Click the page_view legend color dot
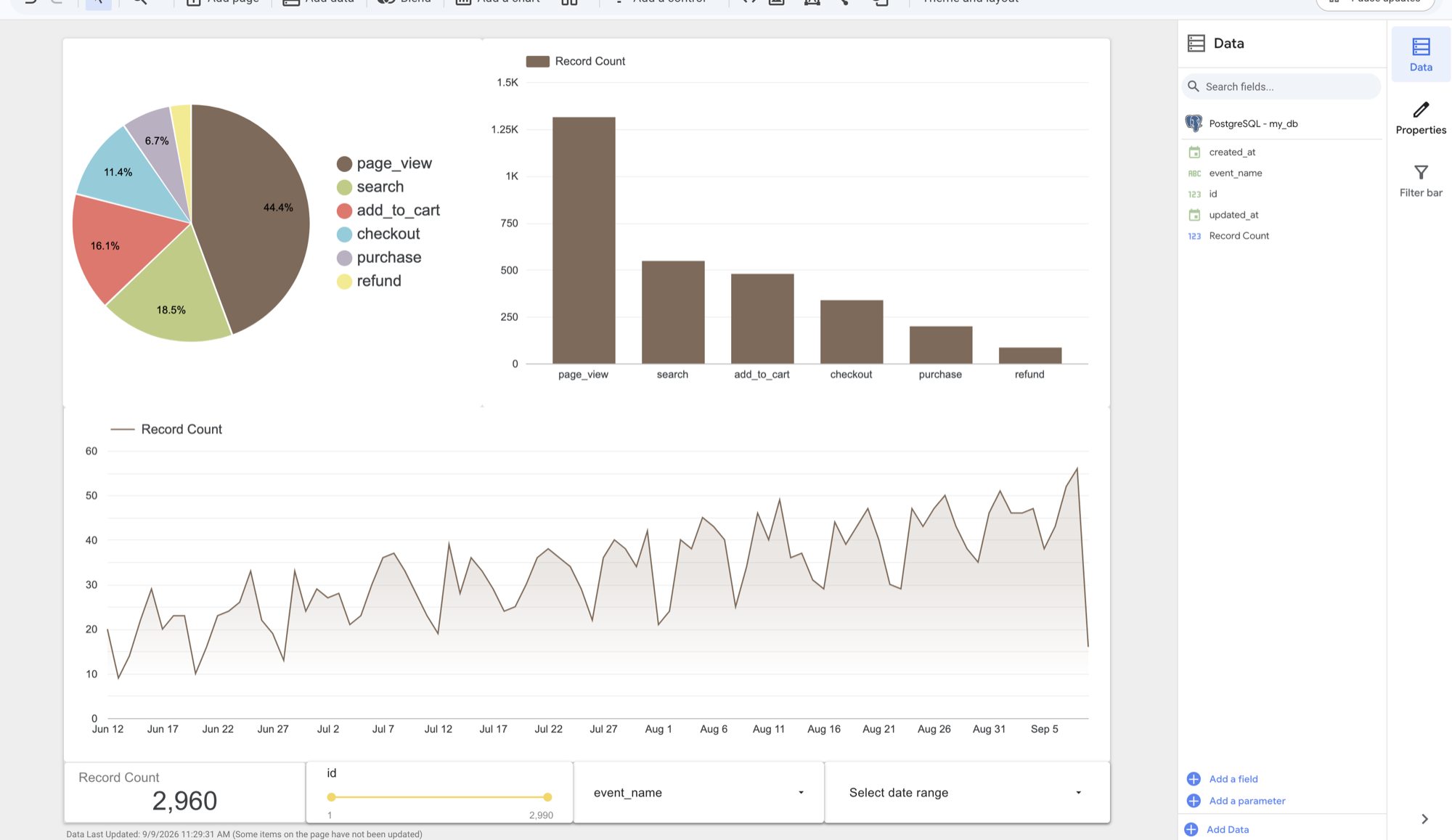The width and height of the screenshot is (1452, 840). tap(344, 164)
